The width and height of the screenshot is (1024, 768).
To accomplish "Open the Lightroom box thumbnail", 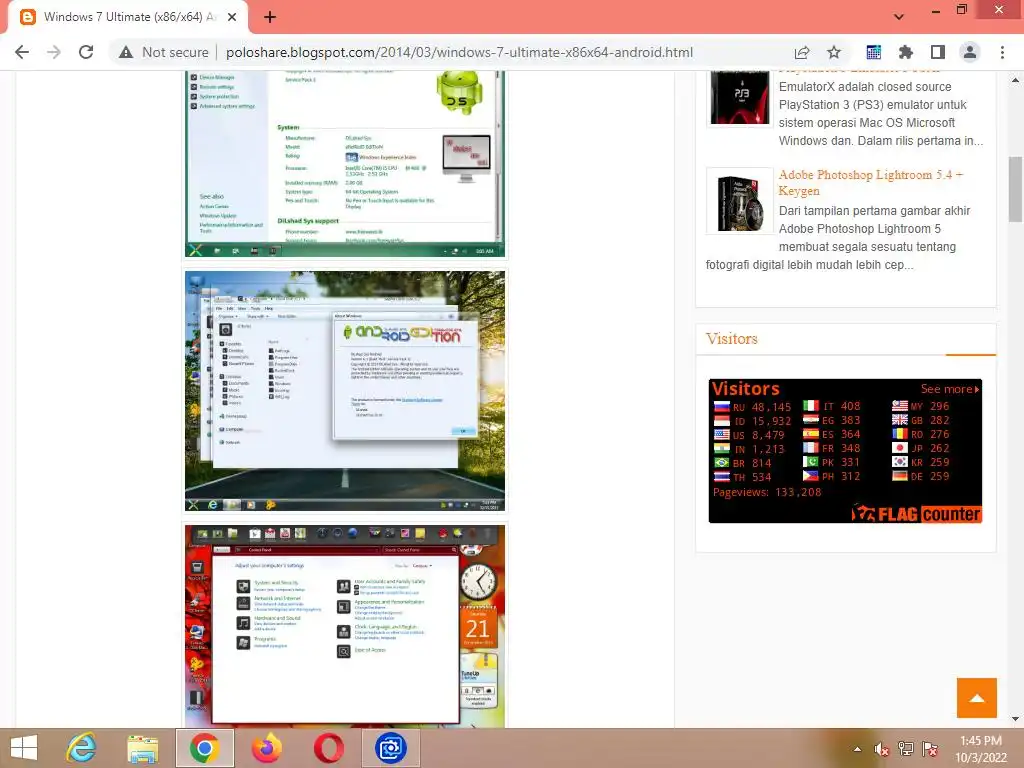I will 740,201.
